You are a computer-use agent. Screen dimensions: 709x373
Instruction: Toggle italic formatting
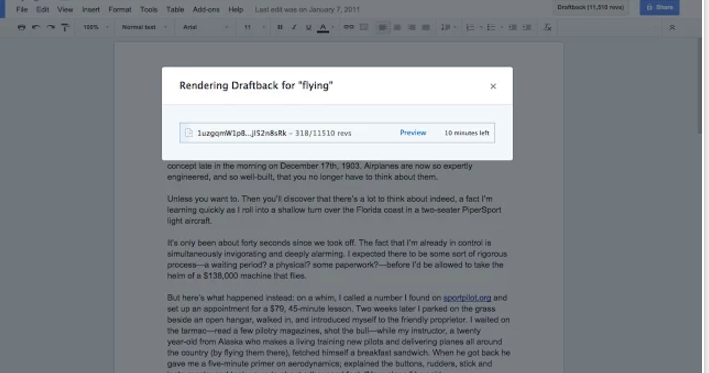294,27
